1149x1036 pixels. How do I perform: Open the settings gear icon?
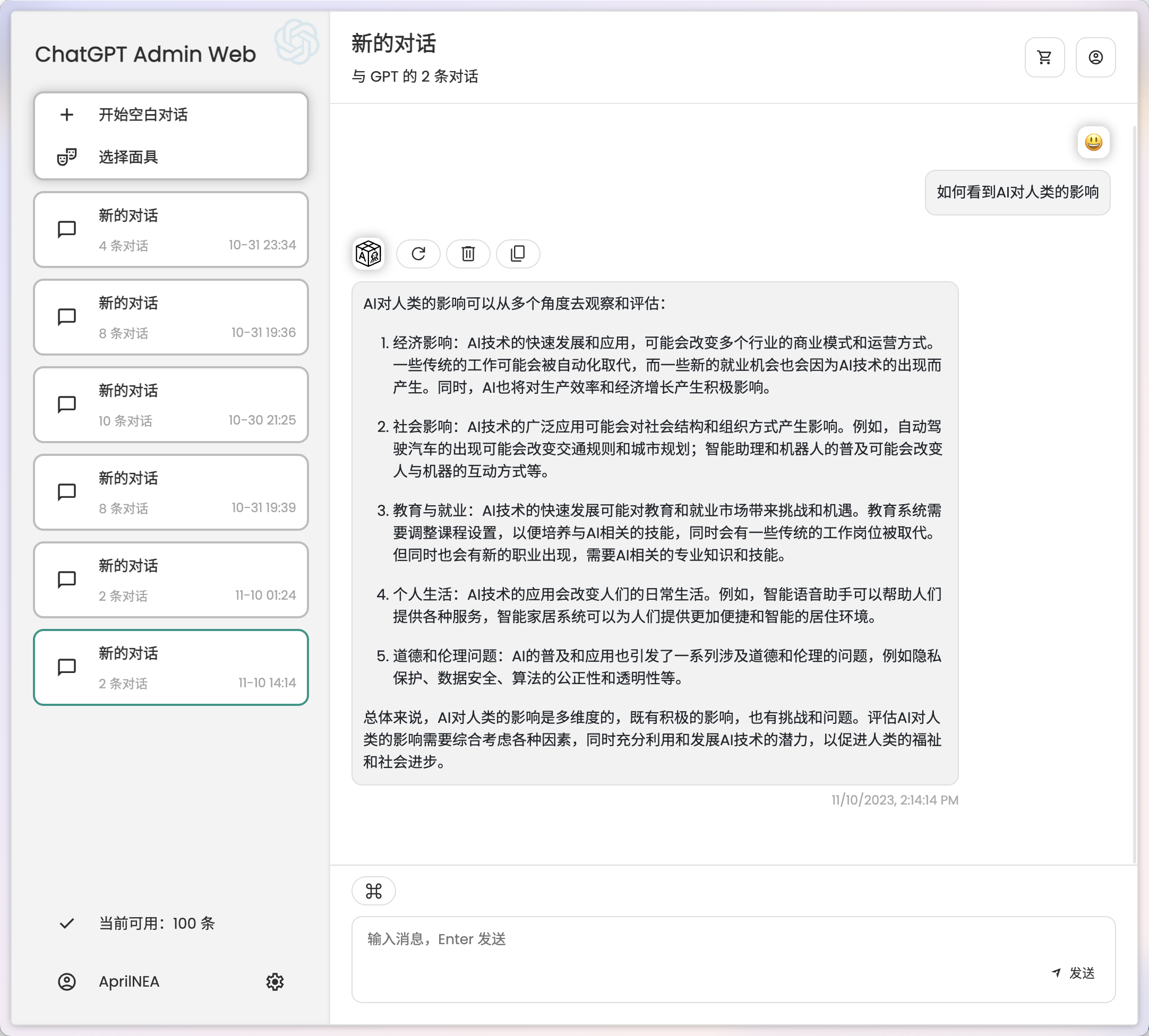click(x=275, y=981)
